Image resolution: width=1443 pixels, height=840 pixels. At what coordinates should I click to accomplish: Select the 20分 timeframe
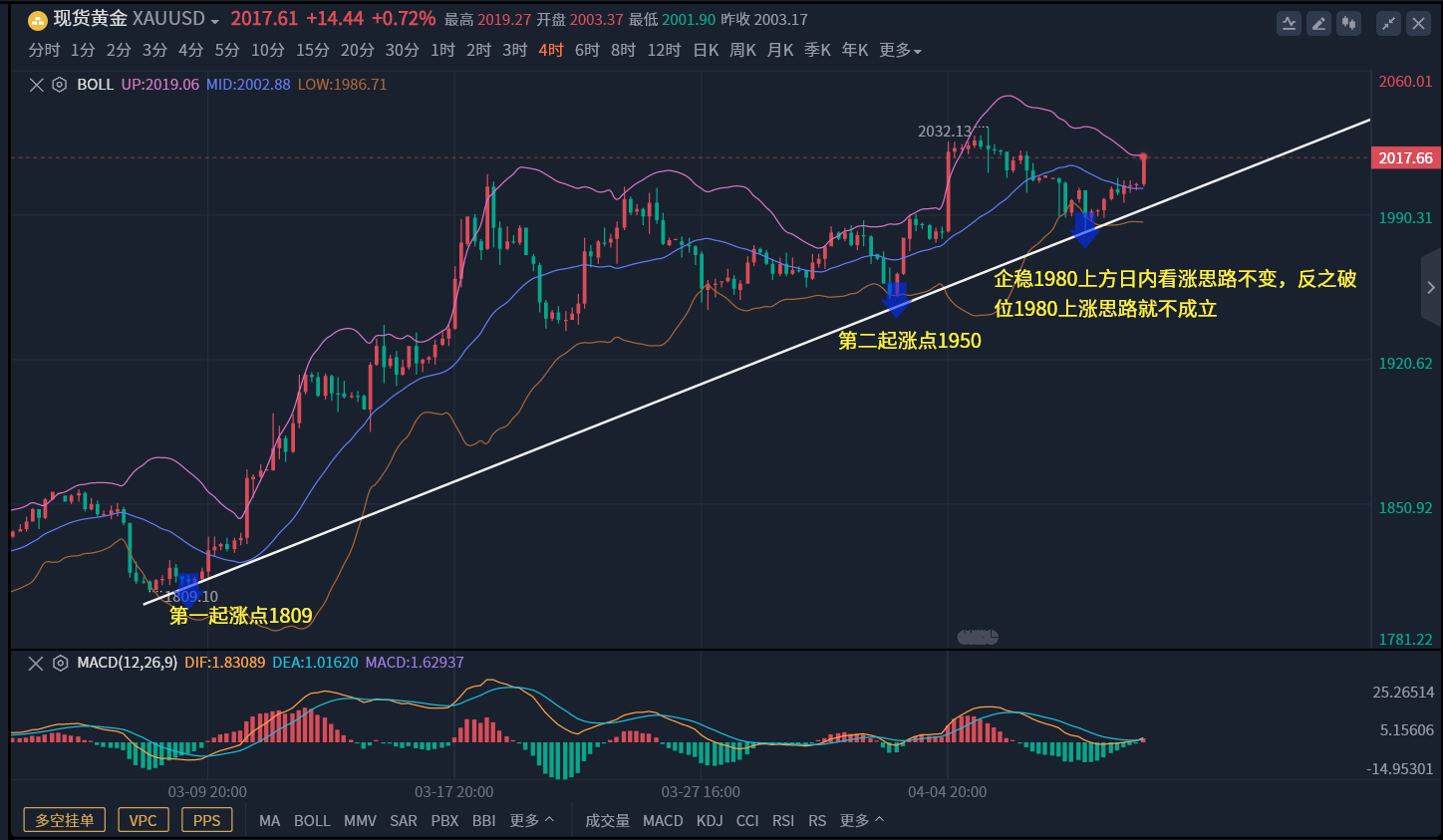(x=357, y=50)
